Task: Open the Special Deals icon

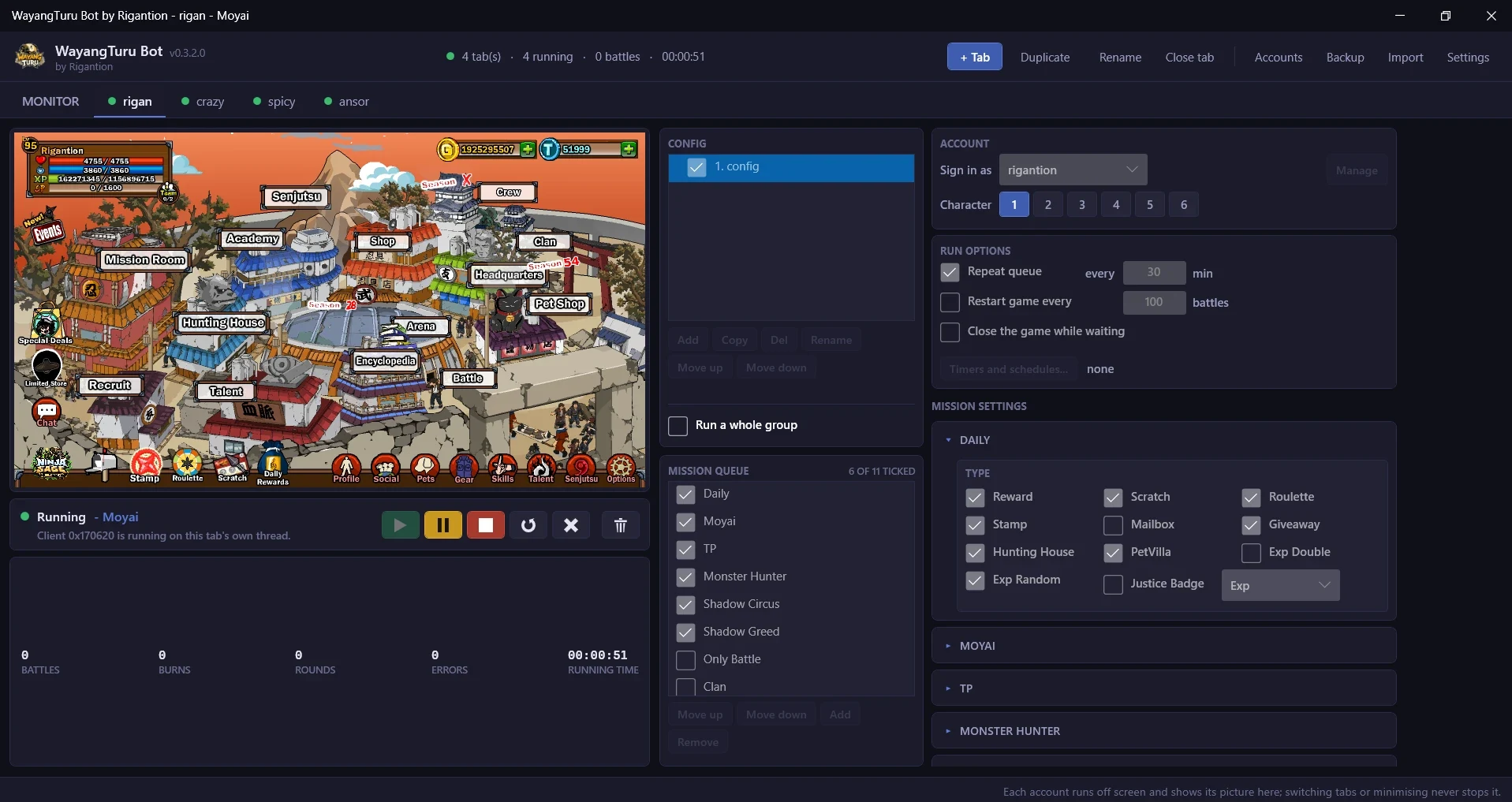Action: (46, 324)
